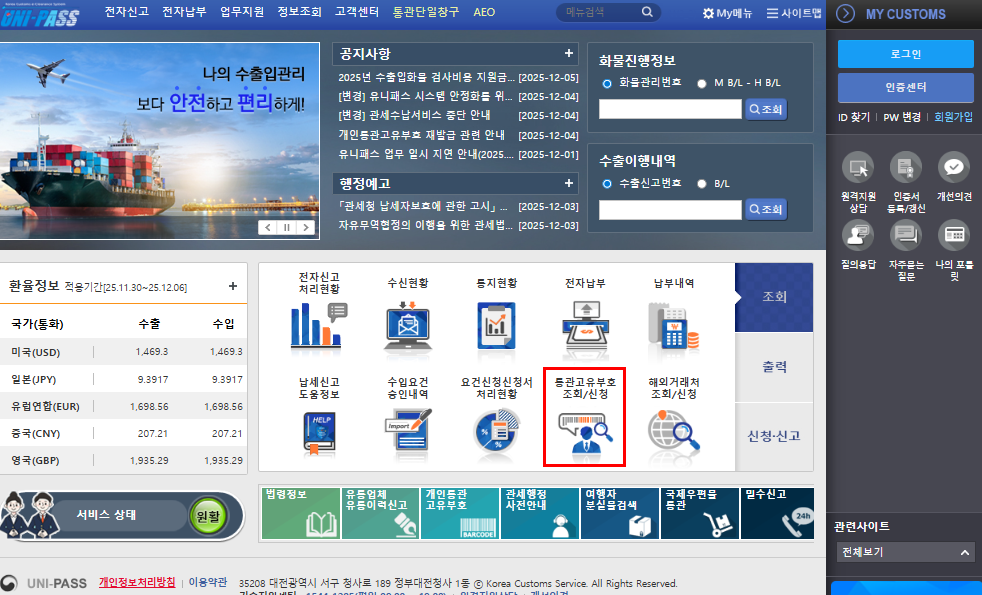
Task: Open 여행자 분실물검색 tile
Action: pyautogui.click(x=619, y=514)
